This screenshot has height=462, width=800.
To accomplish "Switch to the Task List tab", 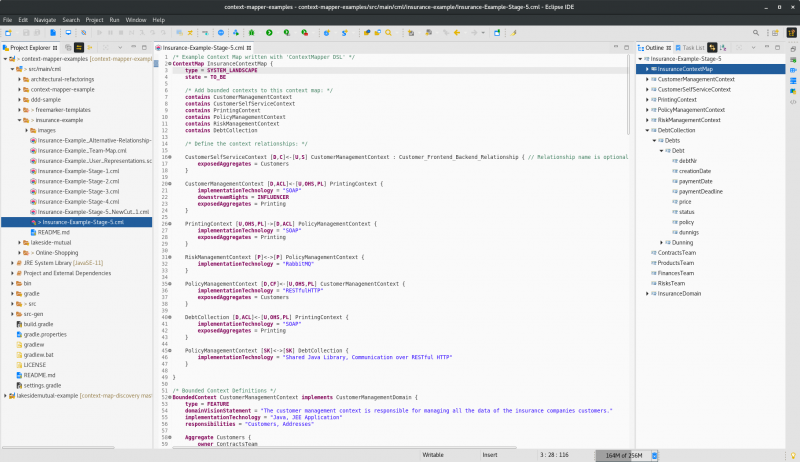I will pos(690,47).
